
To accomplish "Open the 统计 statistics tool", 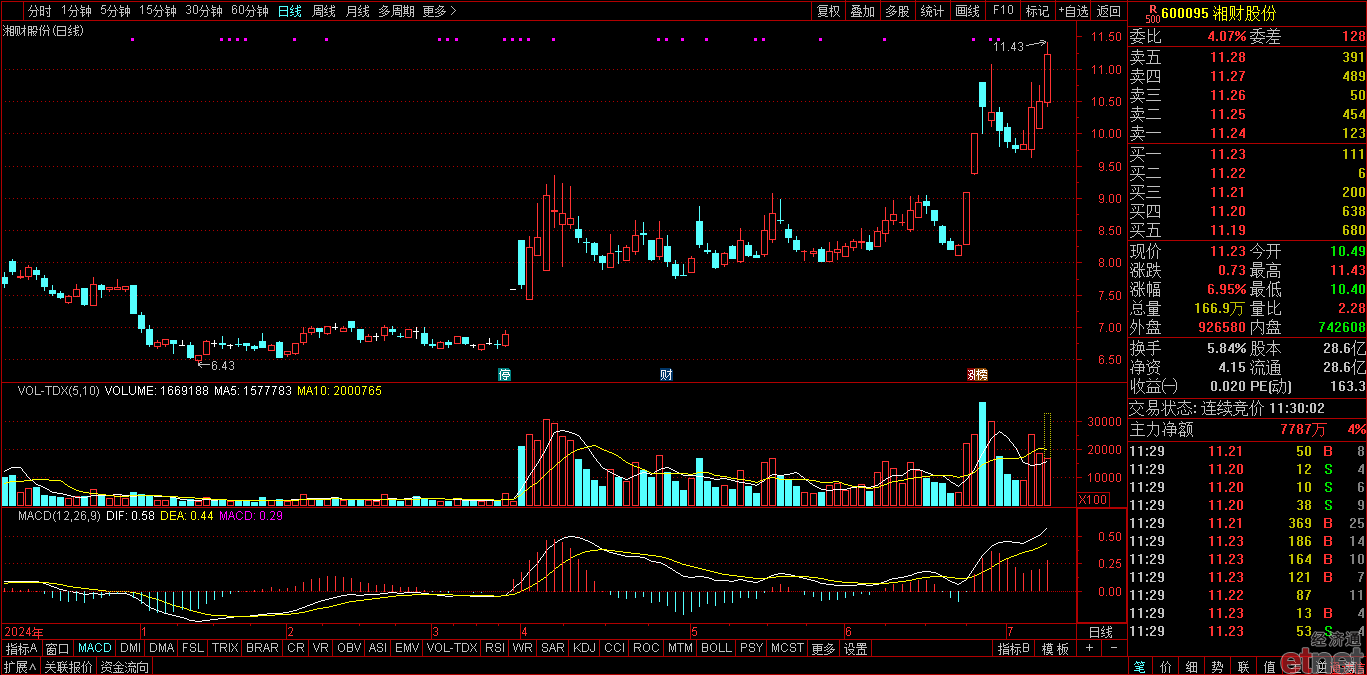I will 932,11.
